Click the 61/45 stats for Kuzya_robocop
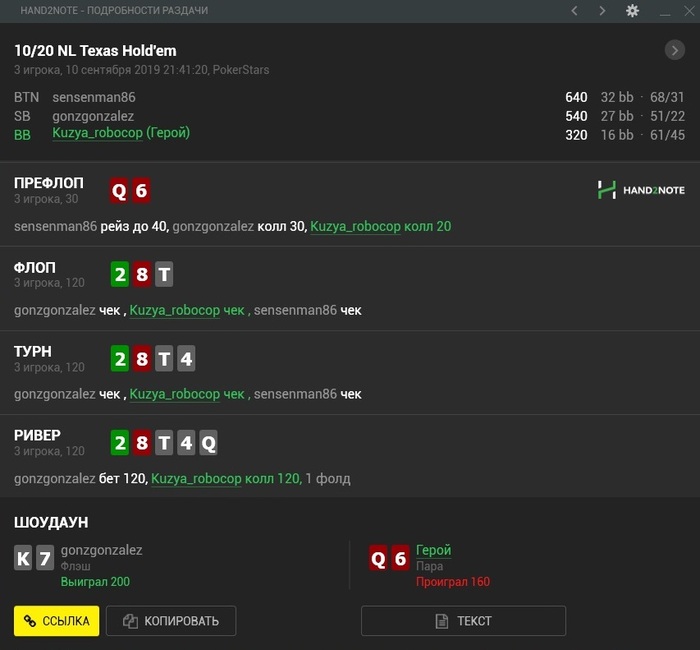The image size is (700, 650). point(667,135)
